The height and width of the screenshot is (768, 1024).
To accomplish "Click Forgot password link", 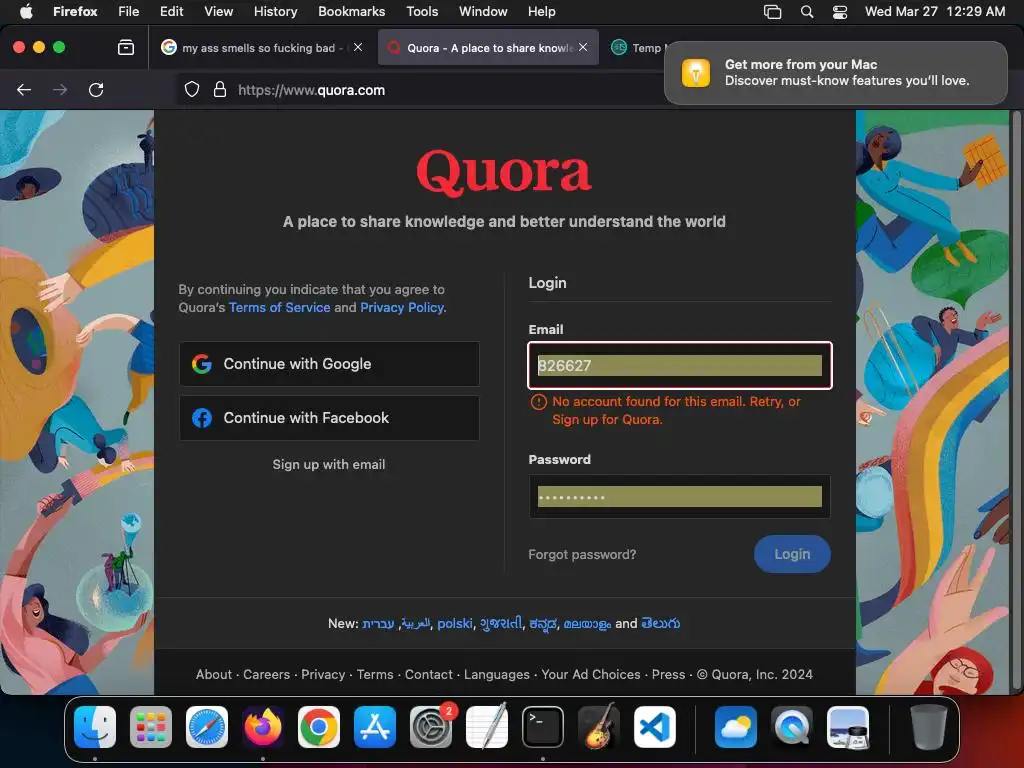I will 582,554.
